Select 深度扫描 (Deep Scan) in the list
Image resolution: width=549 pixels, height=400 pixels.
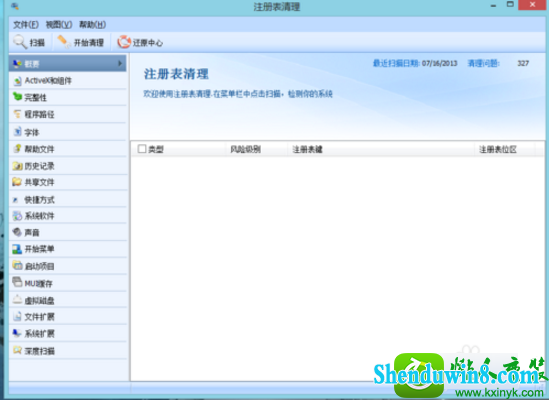68,351
